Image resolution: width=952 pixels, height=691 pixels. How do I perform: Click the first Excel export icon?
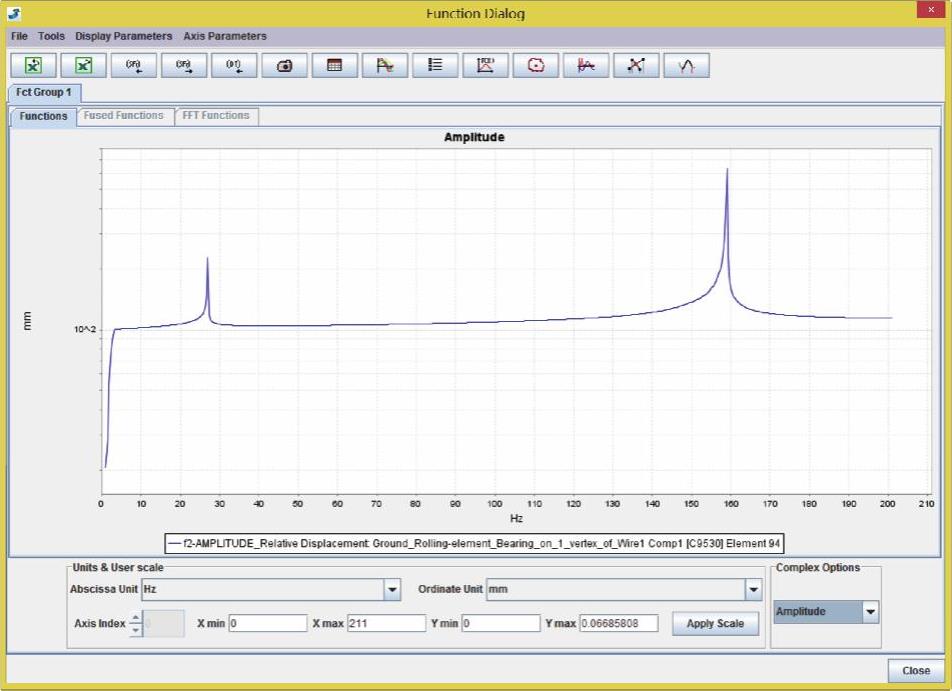(34, 65)
